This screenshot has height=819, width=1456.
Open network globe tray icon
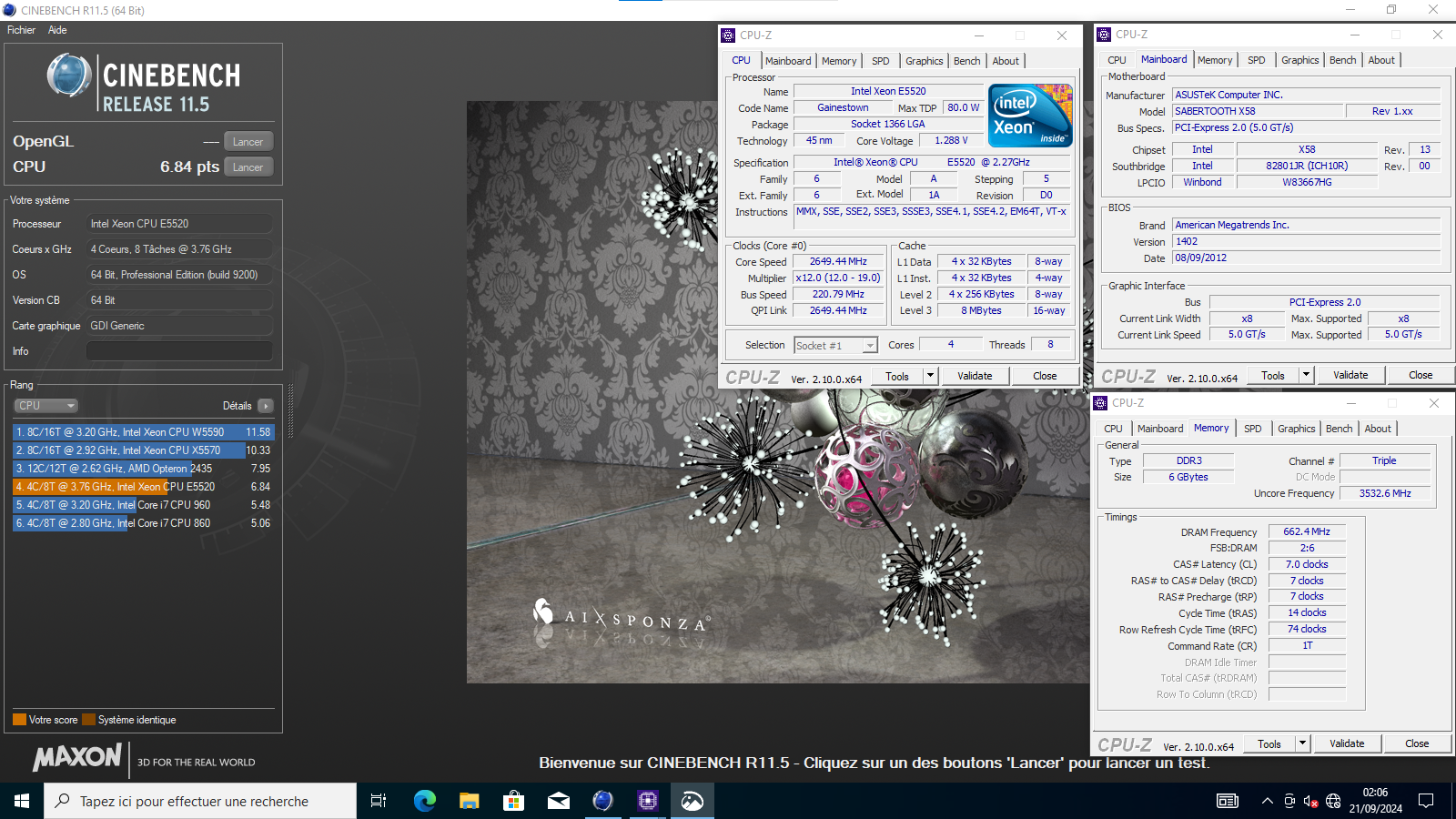[x=1333, y=801]
